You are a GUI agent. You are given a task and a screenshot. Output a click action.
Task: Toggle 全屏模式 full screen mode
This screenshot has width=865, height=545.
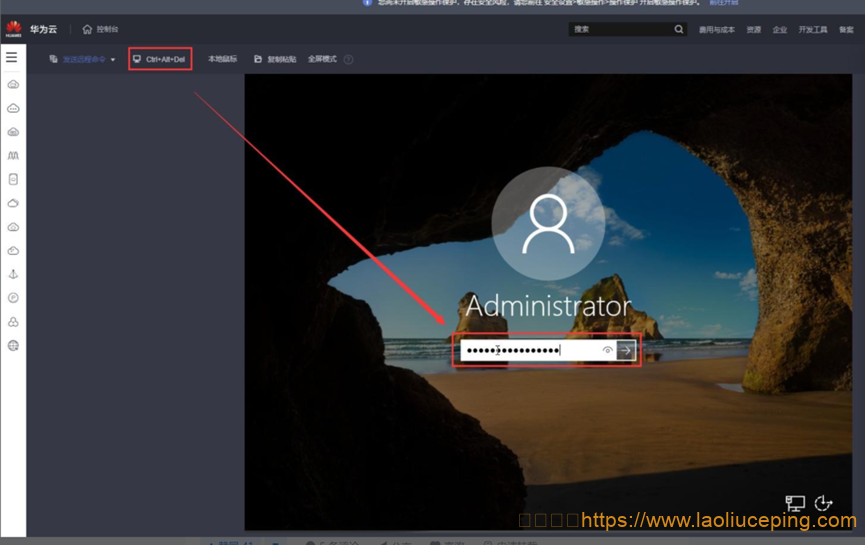tap(322, 60)
